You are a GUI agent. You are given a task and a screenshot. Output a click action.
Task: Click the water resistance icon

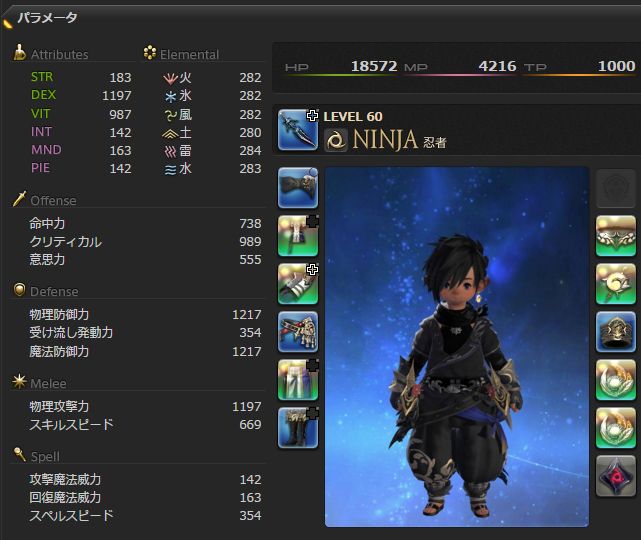pyautogui.click(x=170, y=170)
